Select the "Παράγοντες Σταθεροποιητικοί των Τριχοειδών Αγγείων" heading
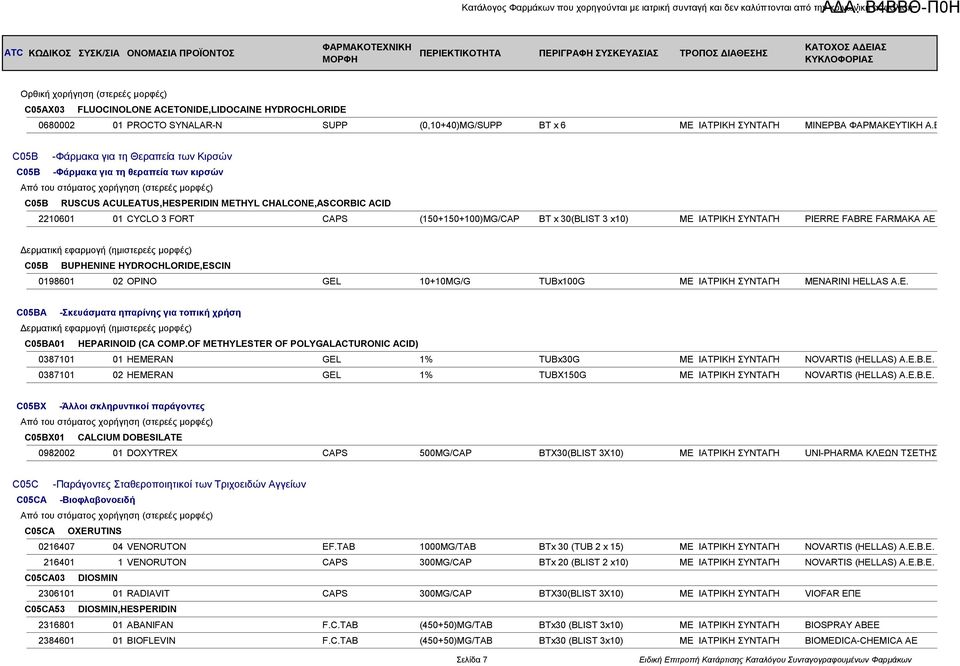Viewport: 960px width, 666px height. click(x=179, y=484)
